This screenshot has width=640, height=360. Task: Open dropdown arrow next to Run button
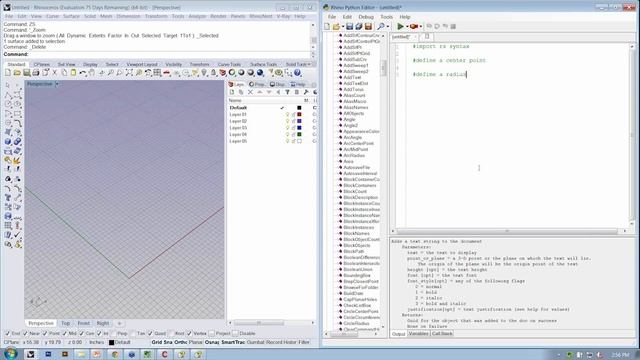coord(407,27)
